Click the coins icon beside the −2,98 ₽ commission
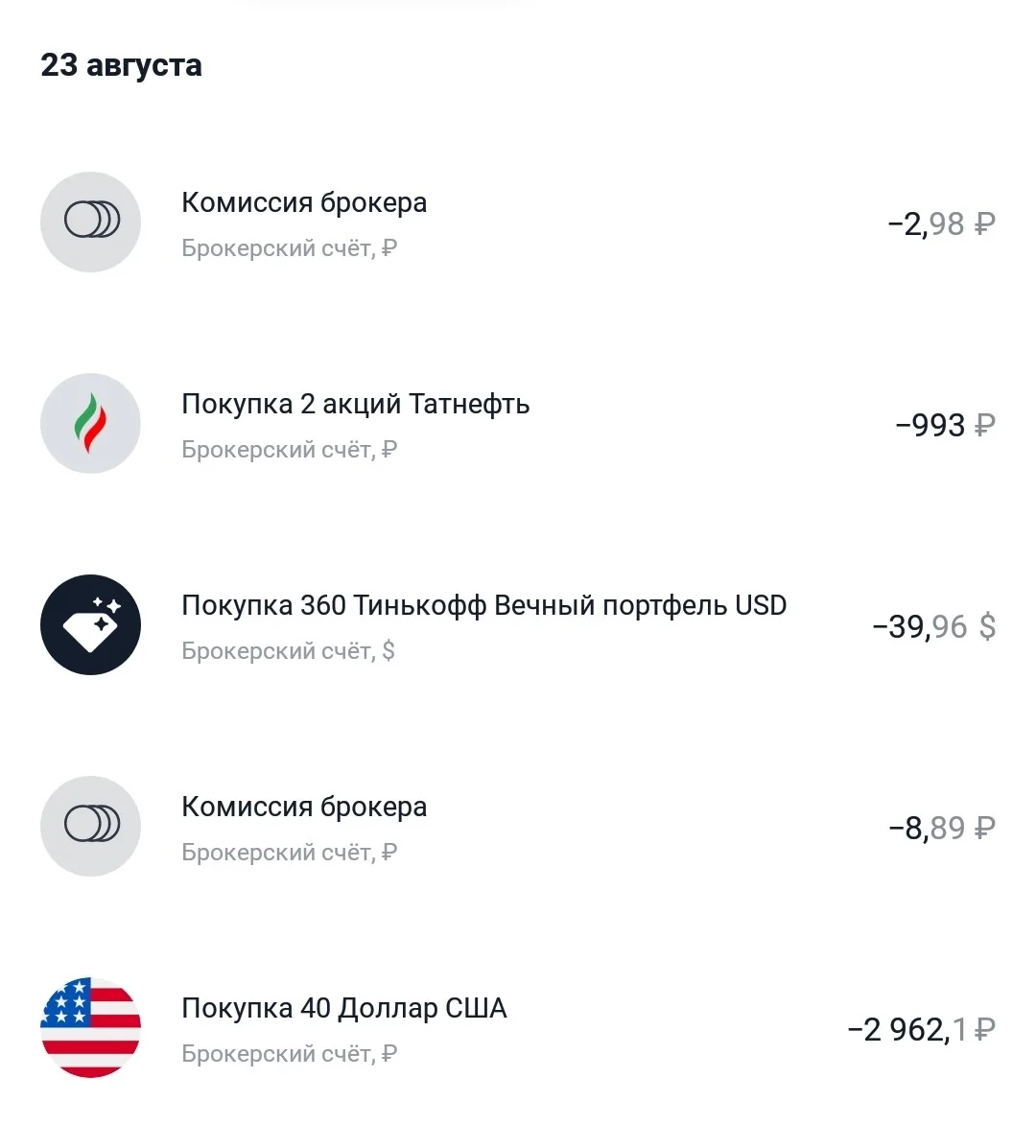1036x1148 pixels. pyautogui.click(x=91, y=222)
